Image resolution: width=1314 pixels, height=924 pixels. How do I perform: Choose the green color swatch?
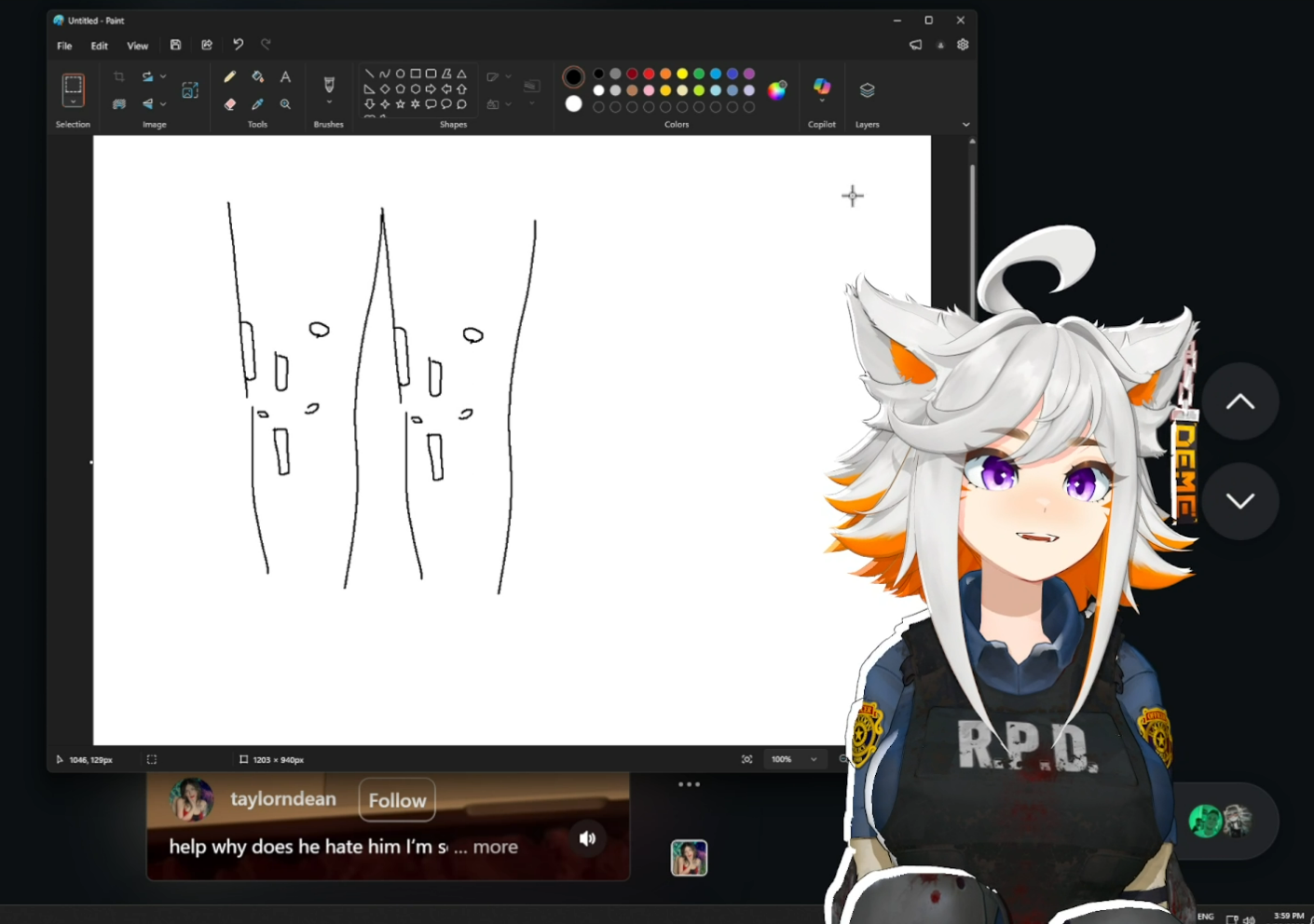coord(699,74)
